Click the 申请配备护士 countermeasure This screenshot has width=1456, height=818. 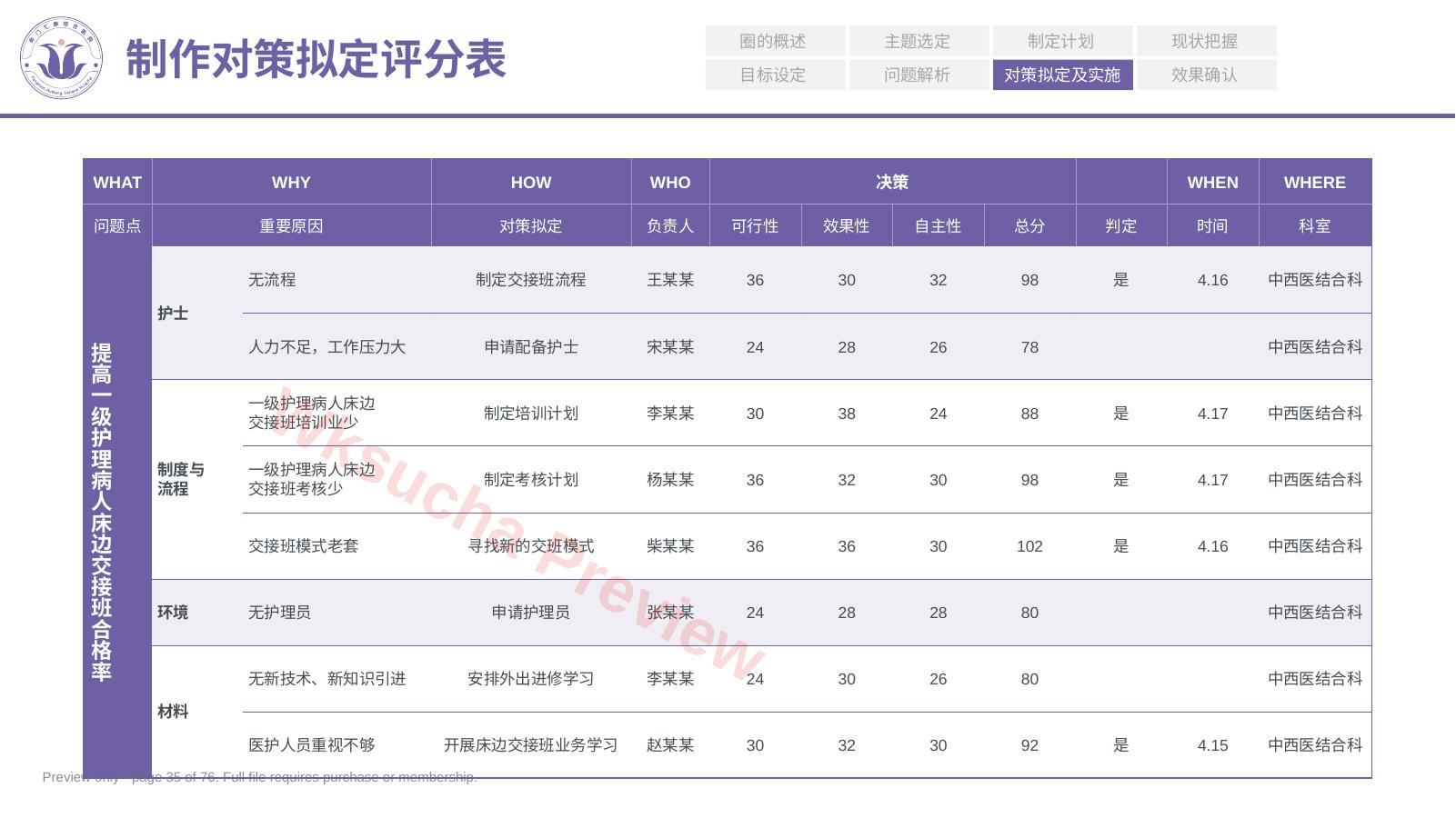(x=531, y=346)
